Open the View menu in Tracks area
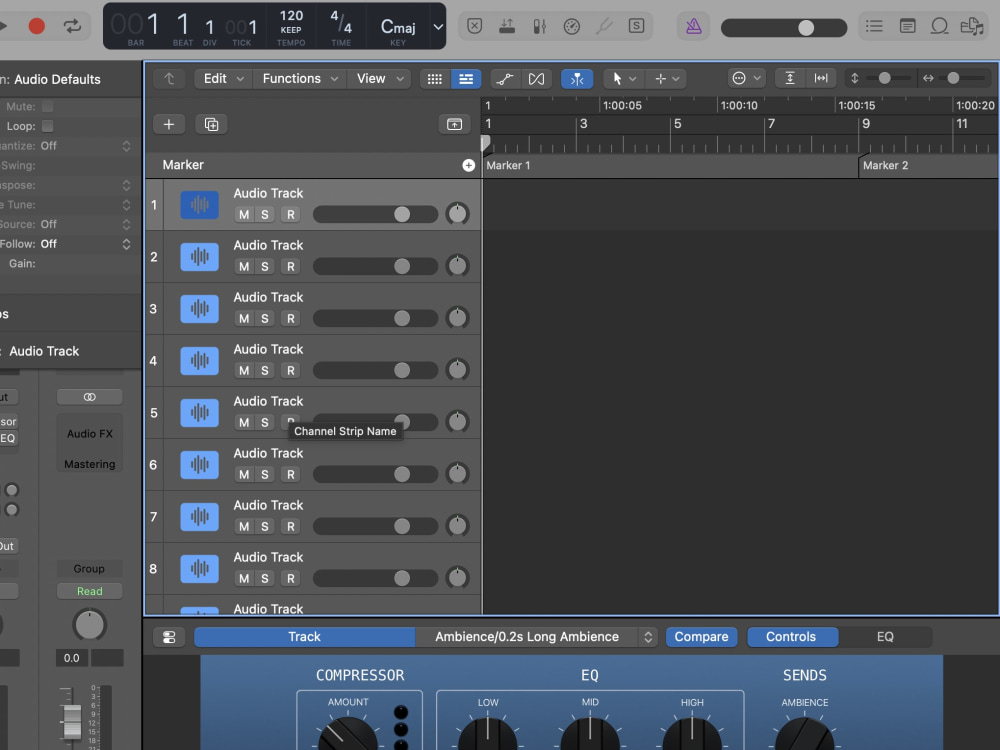Screen dimensions: 1000x750 click(x=380, y=78)
